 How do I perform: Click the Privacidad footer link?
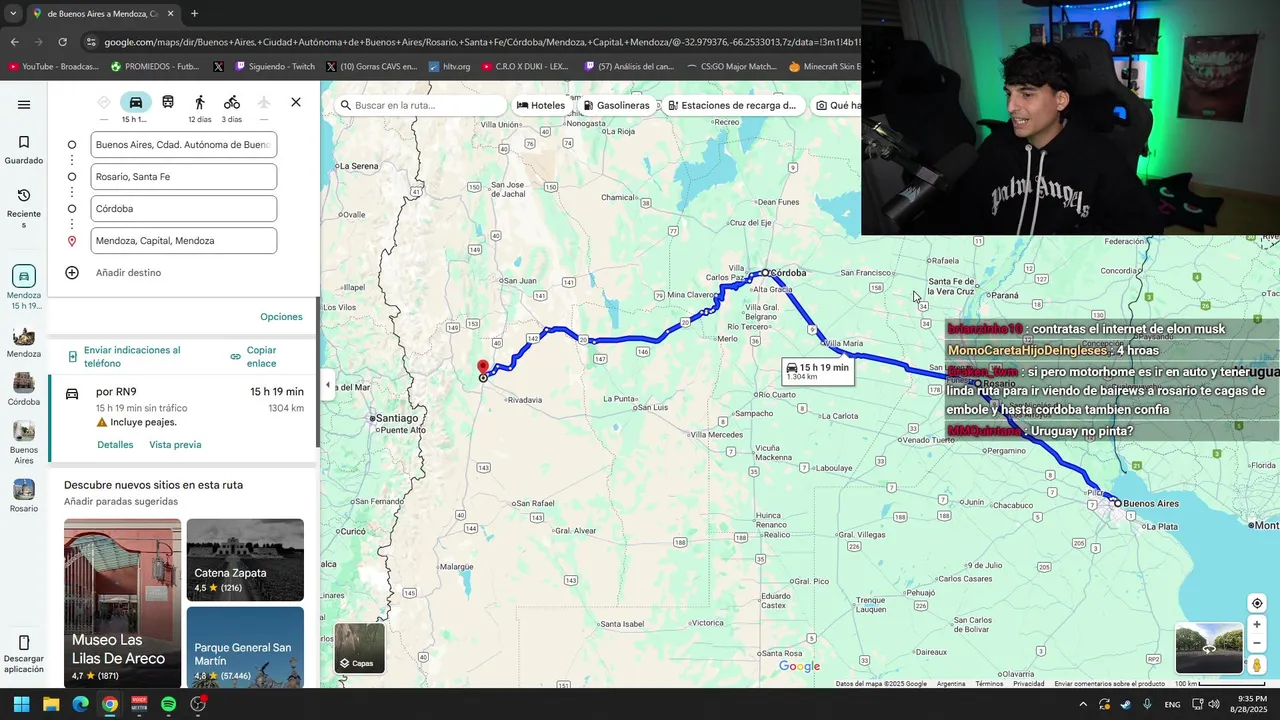tap(1028, 684)
